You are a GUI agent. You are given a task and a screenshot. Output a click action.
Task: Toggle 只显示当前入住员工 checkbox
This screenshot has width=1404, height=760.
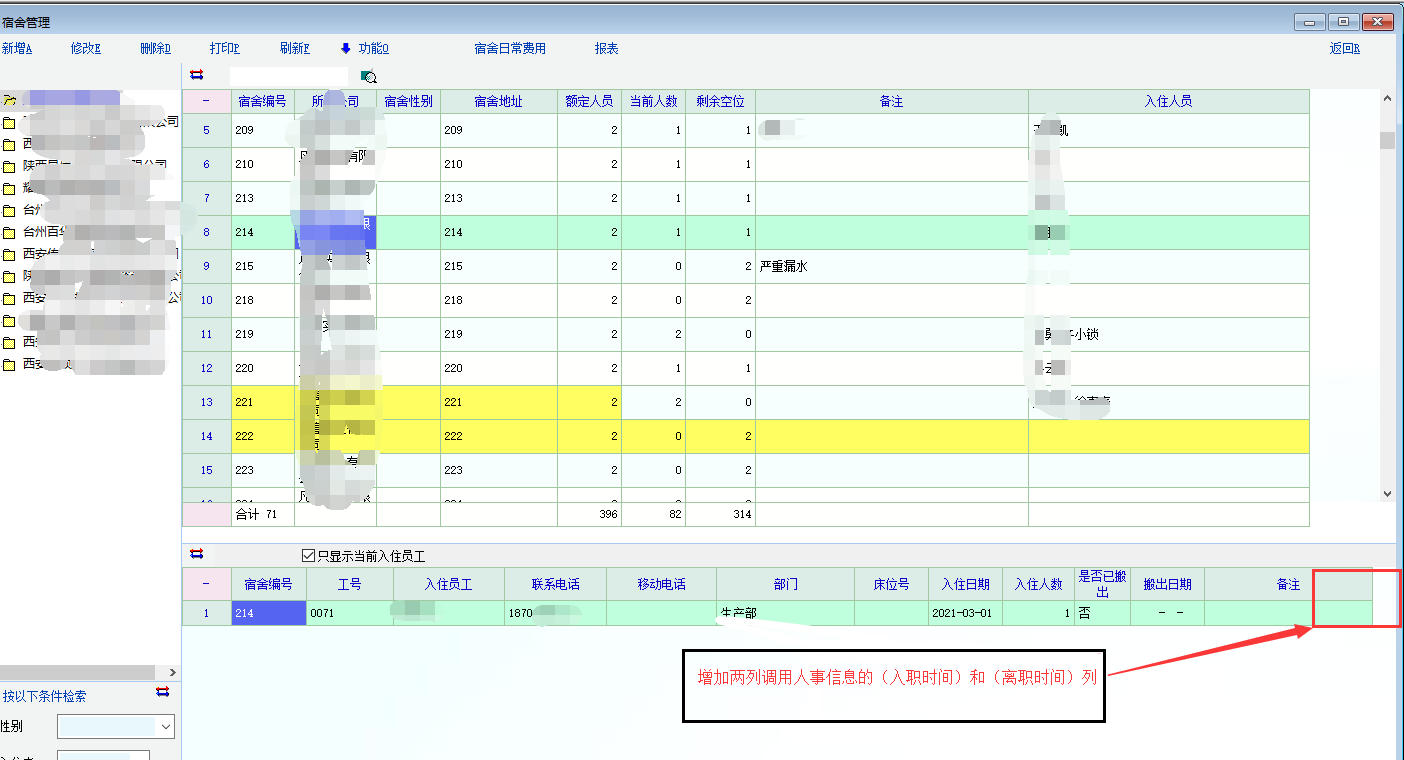point(308,556)
